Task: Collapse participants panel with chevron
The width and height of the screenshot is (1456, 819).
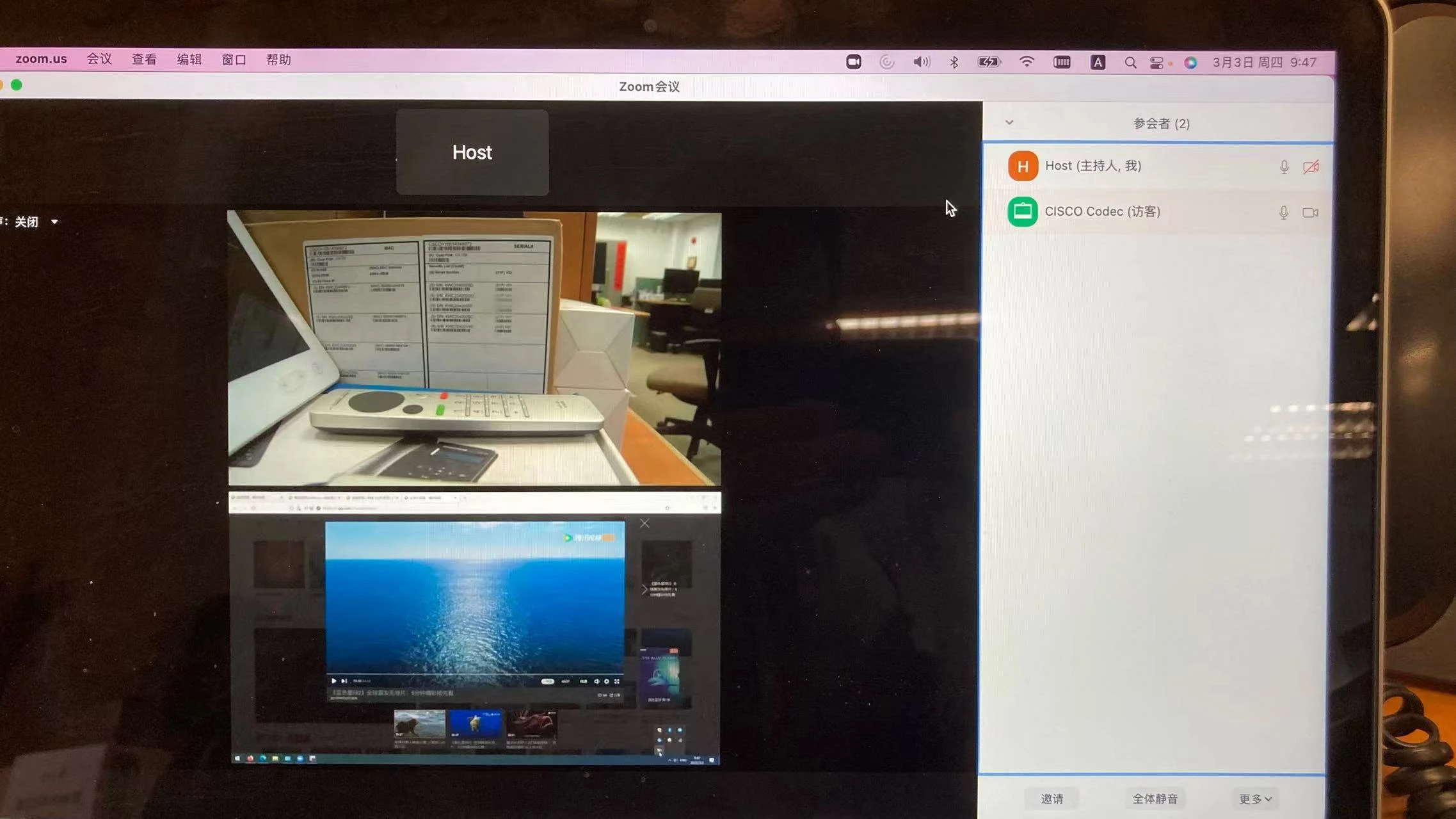Action: pos(1009,122)
